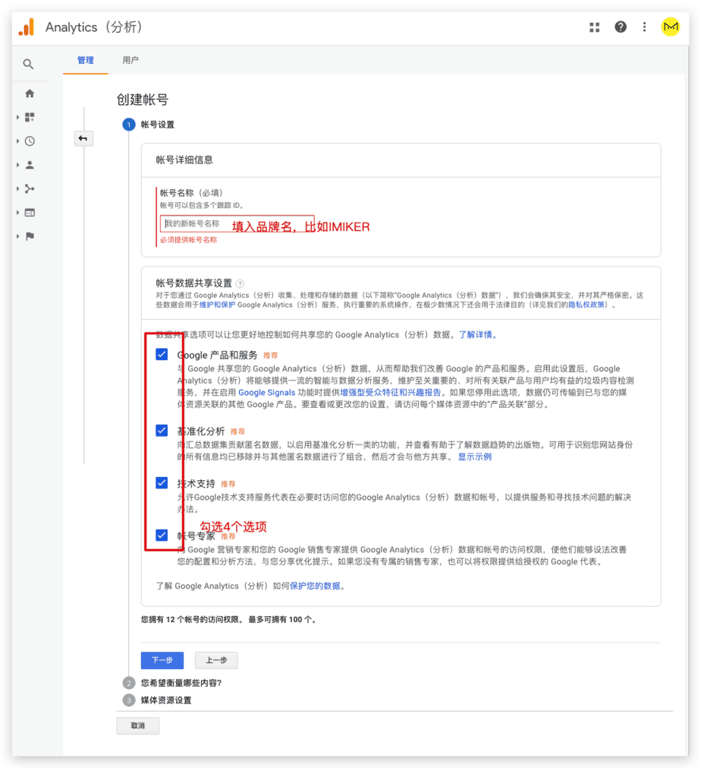Open the three-dot more options menu
Screen dimensions: 701x768
pos(645,27)
